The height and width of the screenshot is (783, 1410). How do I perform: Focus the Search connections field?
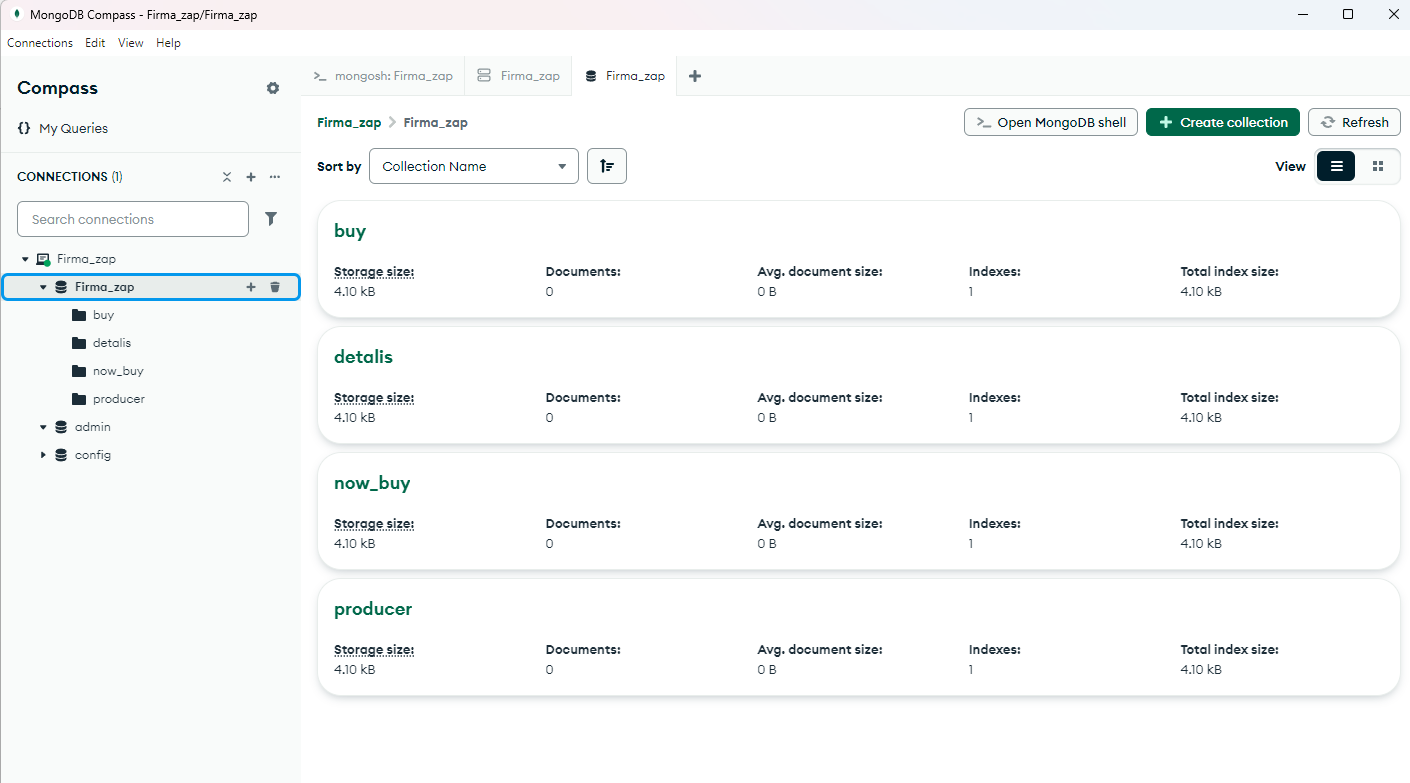[x=133, y=219]
